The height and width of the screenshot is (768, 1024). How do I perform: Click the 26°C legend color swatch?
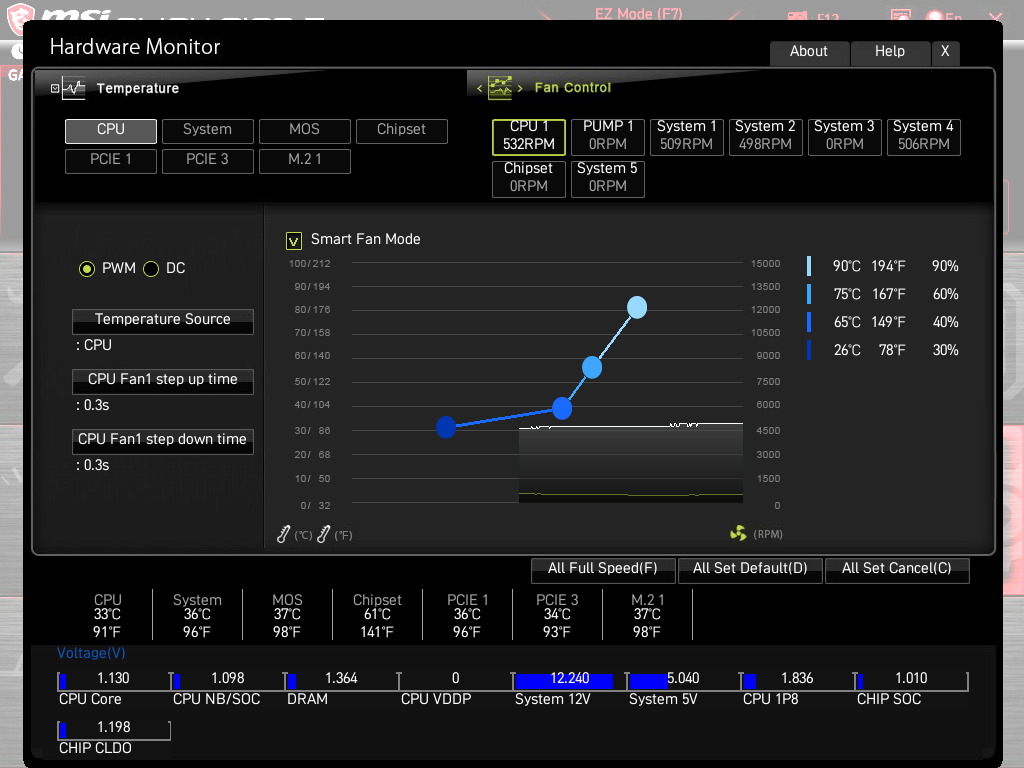pyautogui.click(x=809, y=350)
